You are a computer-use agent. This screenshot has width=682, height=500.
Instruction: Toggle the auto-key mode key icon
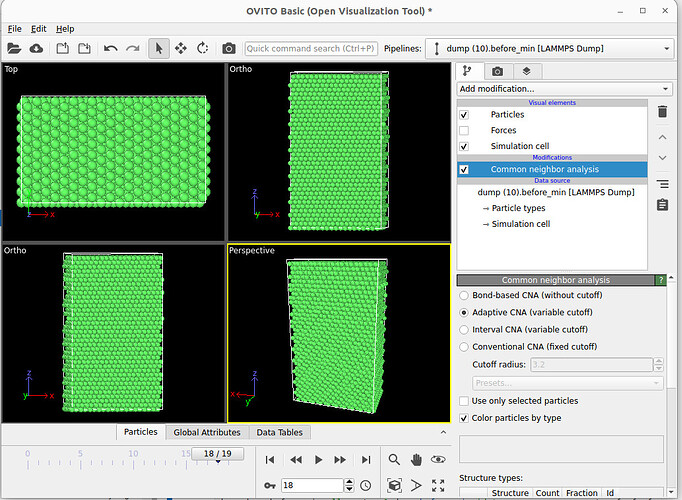click(270, 485)
